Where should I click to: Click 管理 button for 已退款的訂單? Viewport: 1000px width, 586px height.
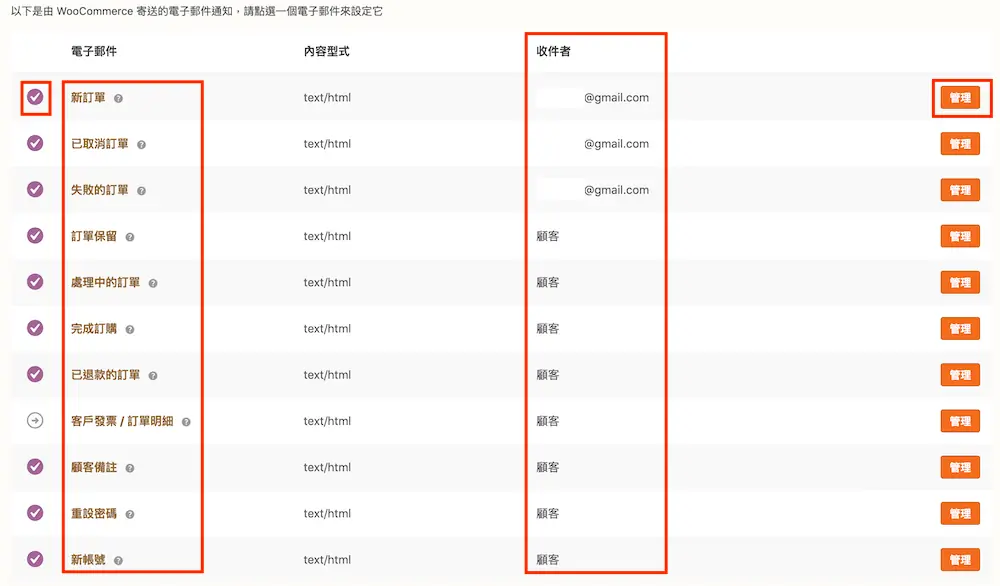coord(960,375)
